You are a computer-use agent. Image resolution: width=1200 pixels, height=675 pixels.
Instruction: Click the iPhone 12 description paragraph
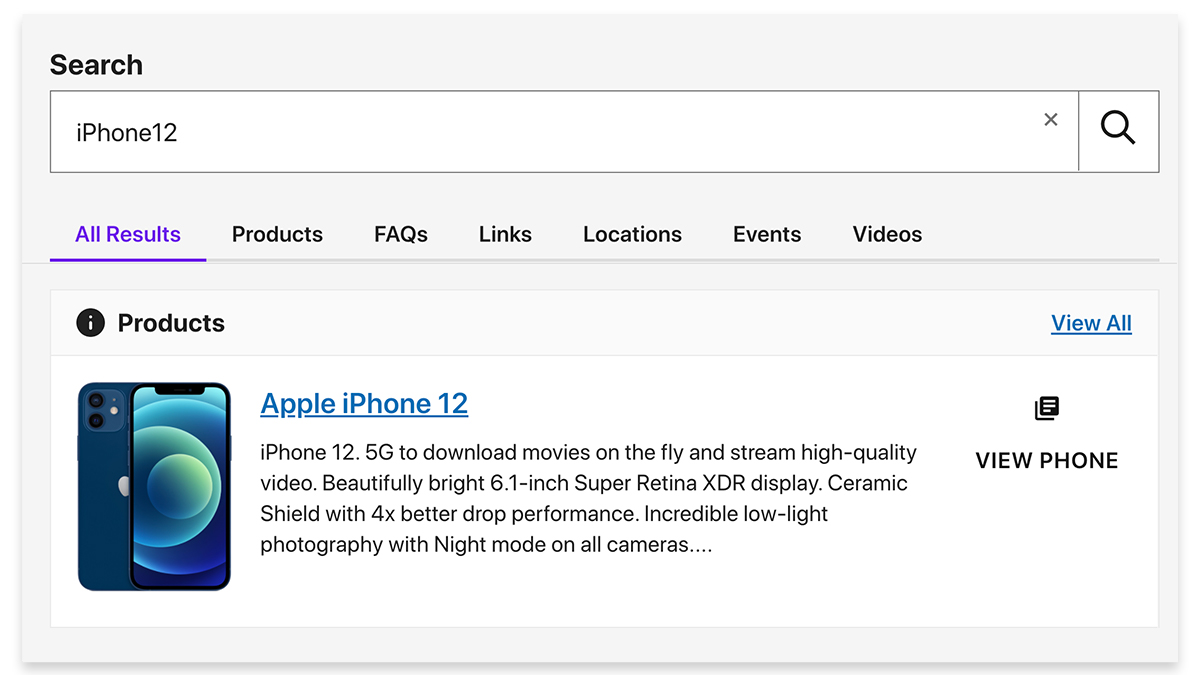pos(589,499)
